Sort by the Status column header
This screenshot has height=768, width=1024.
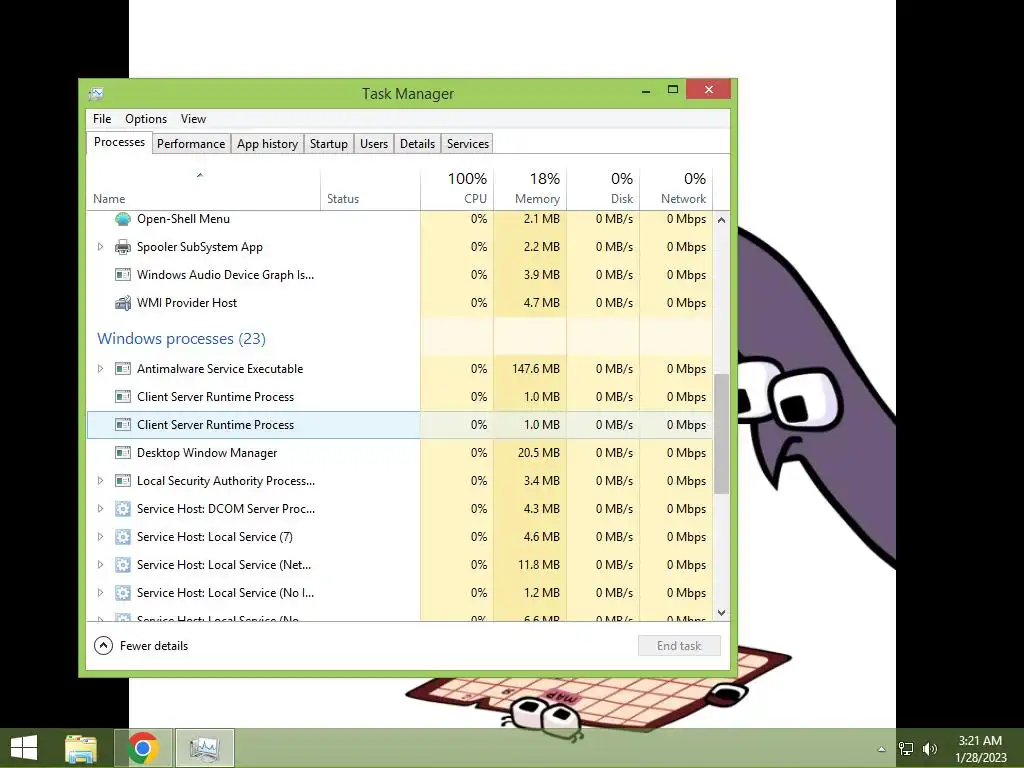click(x=370, y=188)
